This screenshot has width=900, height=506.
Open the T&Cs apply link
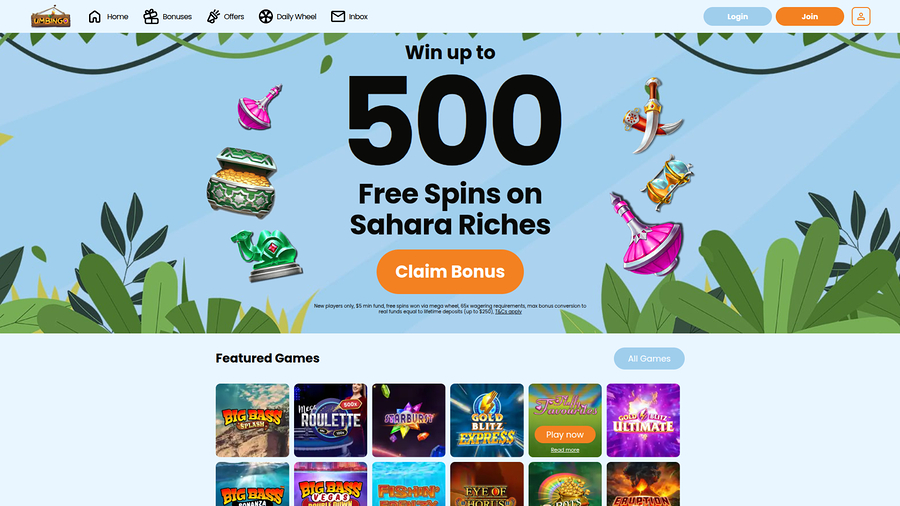[x=508, y=312]
